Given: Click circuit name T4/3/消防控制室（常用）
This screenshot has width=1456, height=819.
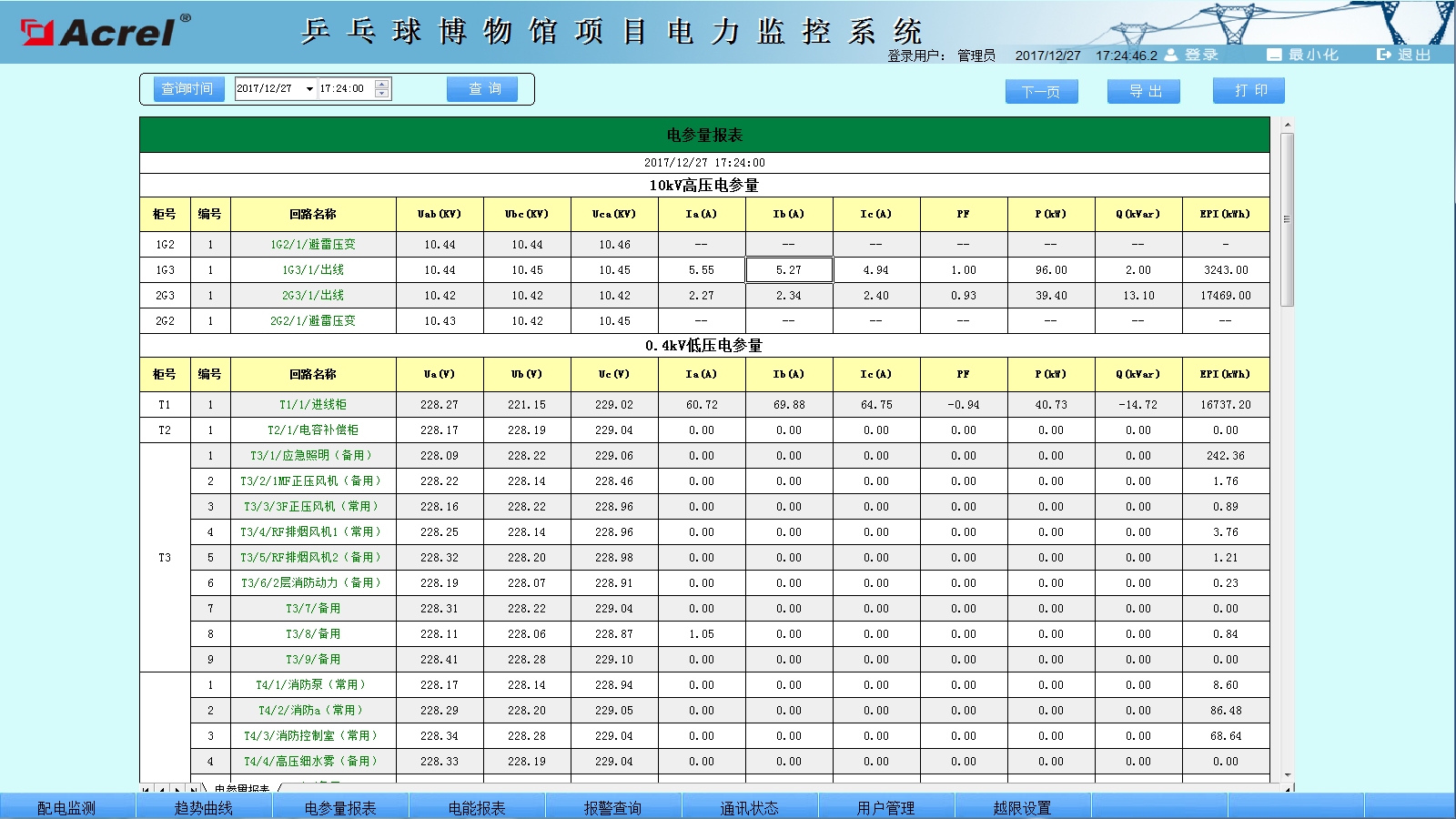Looking at the screenshot, I should point(313,735).
